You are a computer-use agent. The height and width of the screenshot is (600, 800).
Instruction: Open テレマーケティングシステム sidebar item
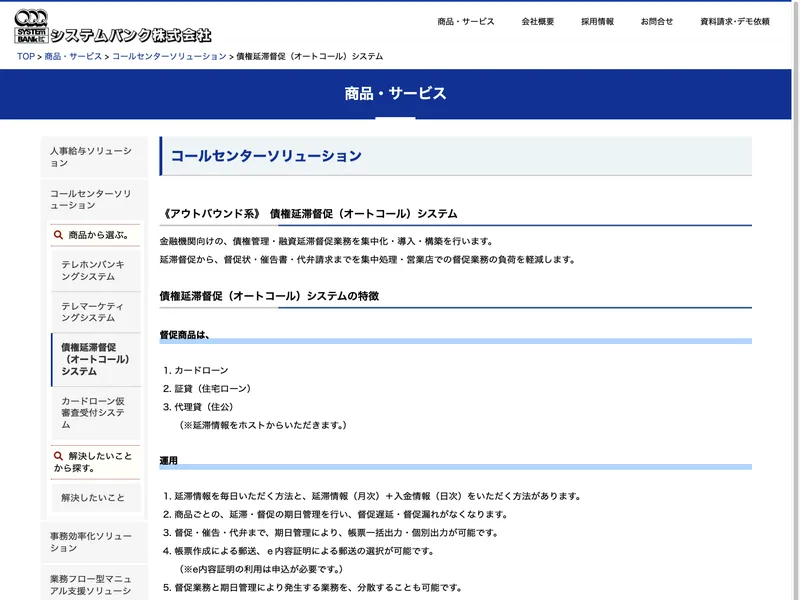[95, 312]
